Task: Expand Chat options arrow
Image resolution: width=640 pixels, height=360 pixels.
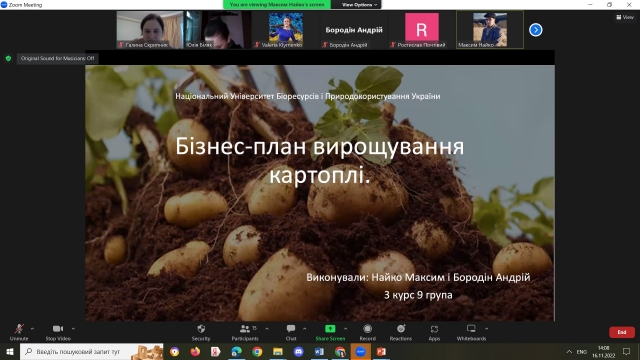Action: pos(304,329)
